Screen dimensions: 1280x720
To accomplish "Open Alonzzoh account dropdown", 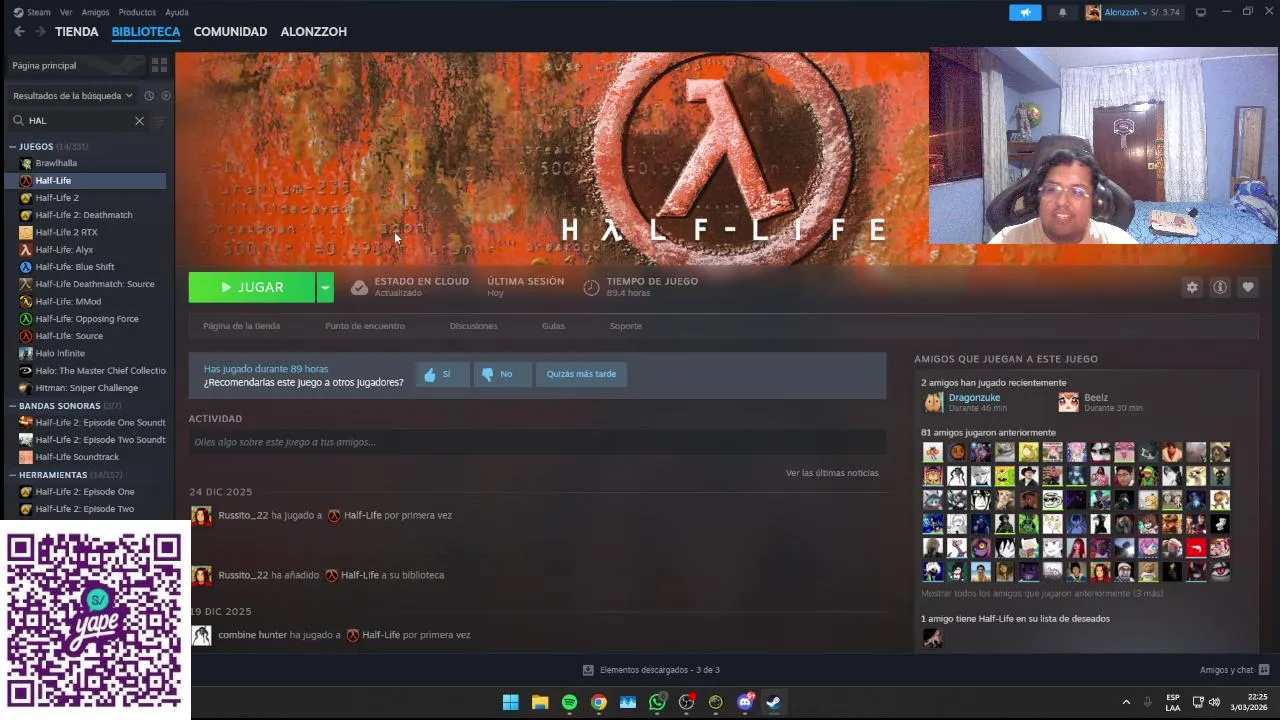I will (x=1133, y=12).
